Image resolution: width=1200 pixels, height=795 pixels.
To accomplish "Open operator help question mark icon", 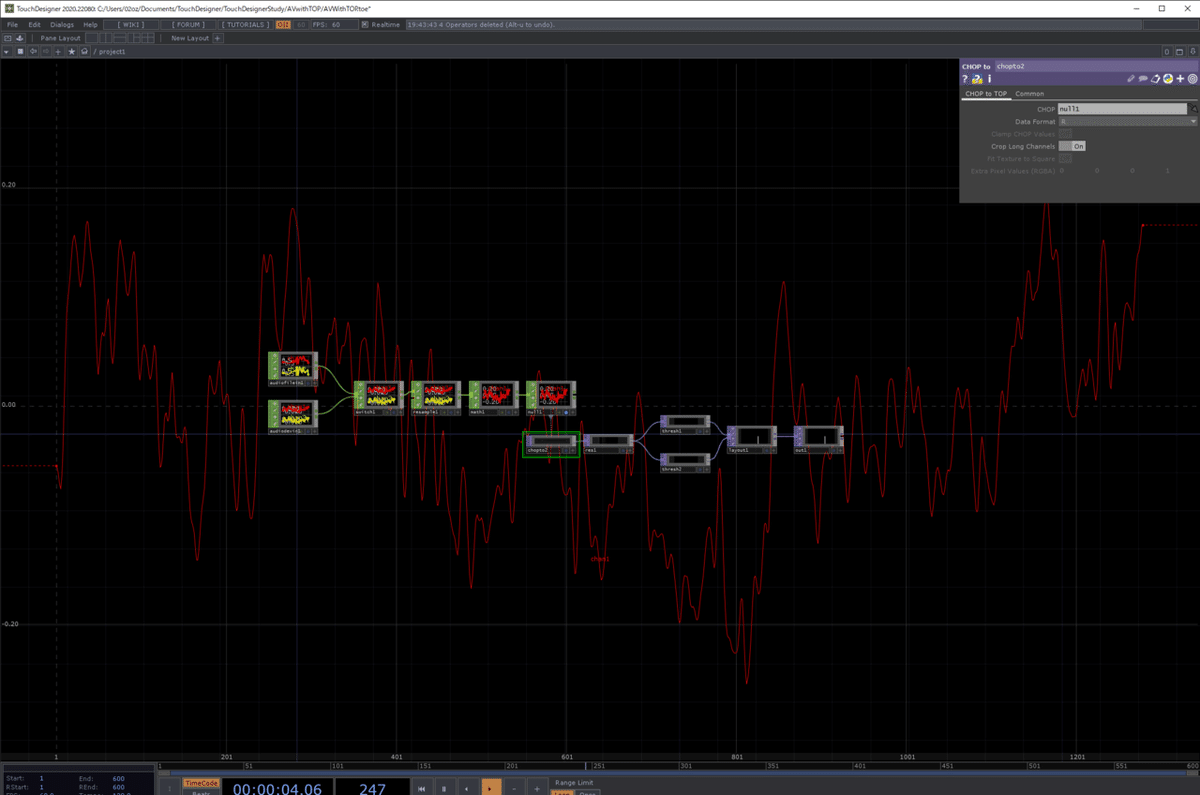I will [965, 79].
